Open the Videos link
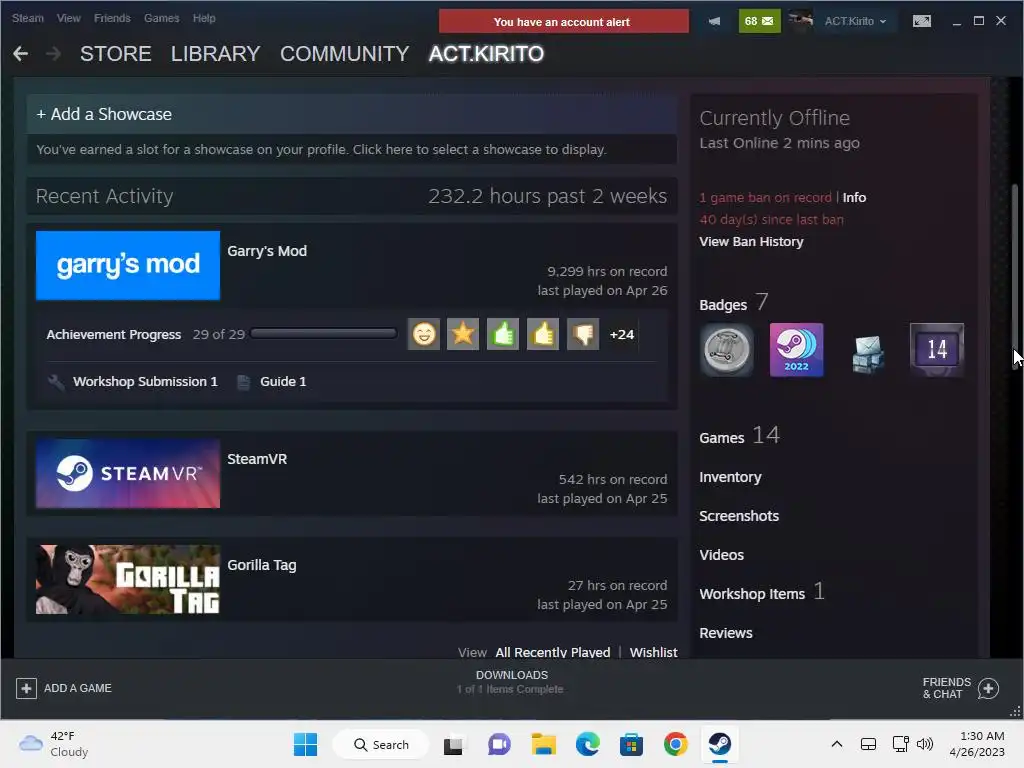 pos(721,555)
